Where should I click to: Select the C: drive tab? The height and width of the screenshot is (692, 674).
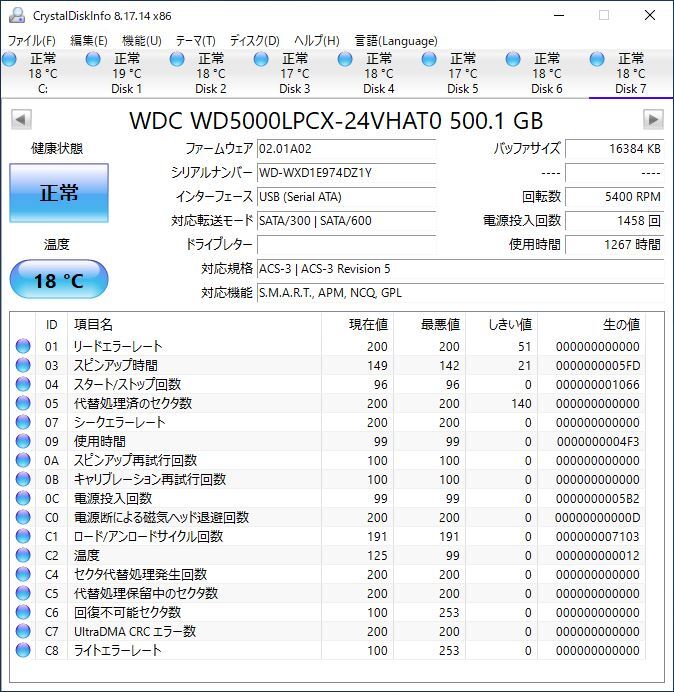click(x=43, y=73)
